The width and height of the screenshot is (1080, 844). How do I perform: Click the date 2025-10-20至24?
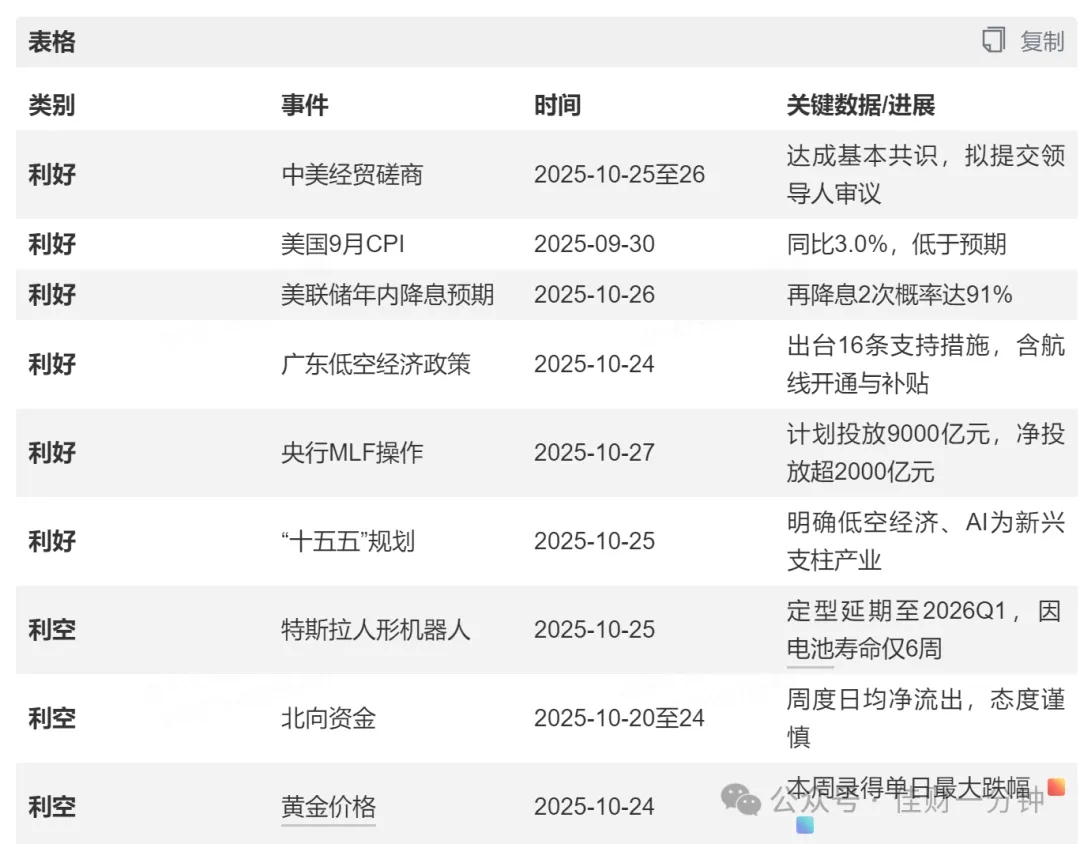tap(619, 718)
